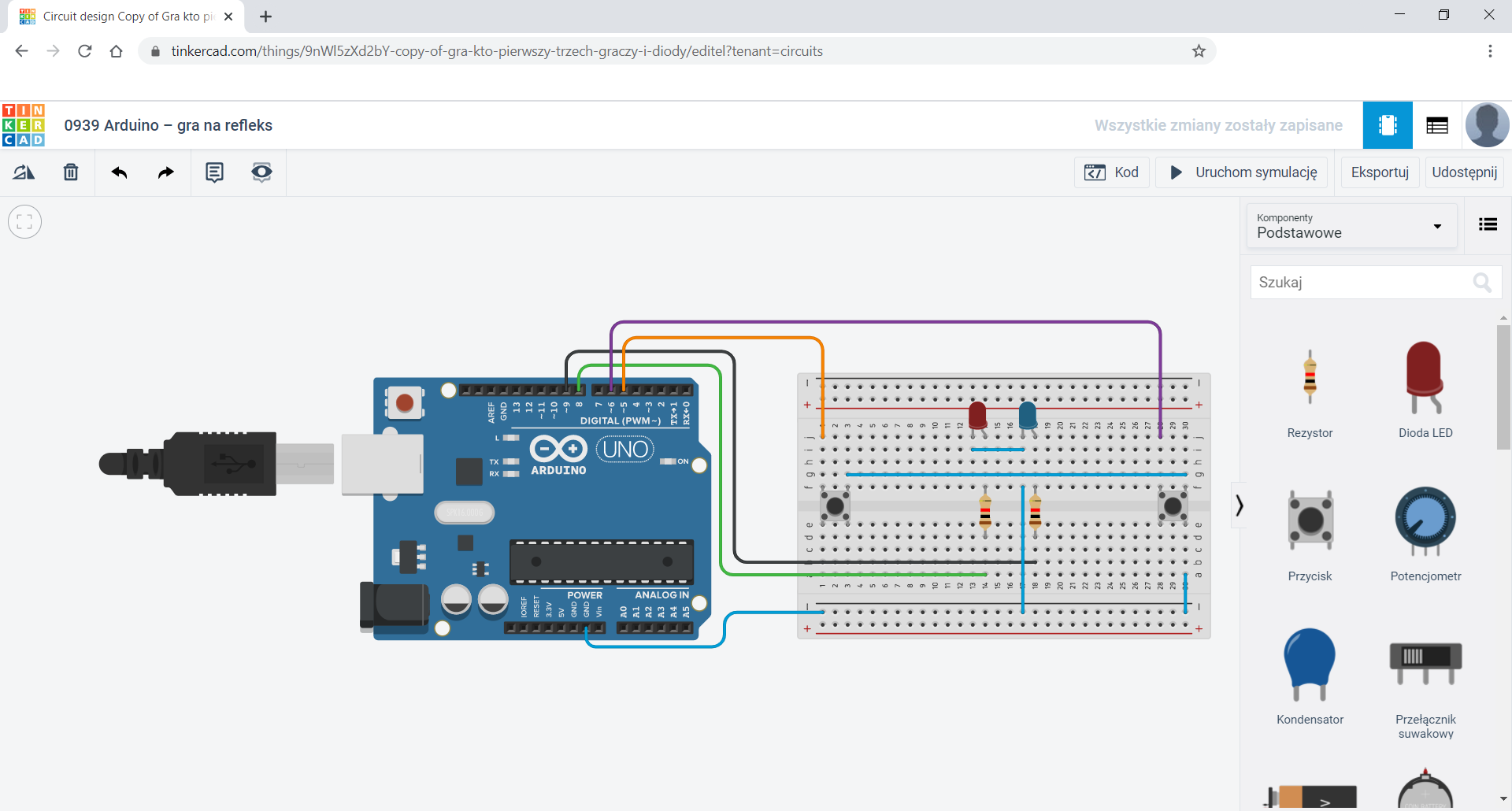1512x811 pixels.
Task: Click the browser forward arrow
Action: click(53, 51)
